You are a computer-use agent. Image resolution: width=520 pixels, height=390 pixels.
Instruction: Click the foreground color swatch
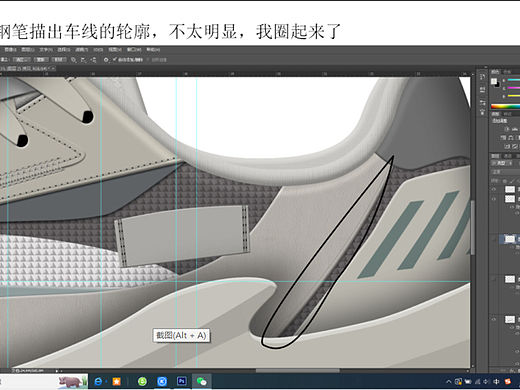[x=494, y=81]
